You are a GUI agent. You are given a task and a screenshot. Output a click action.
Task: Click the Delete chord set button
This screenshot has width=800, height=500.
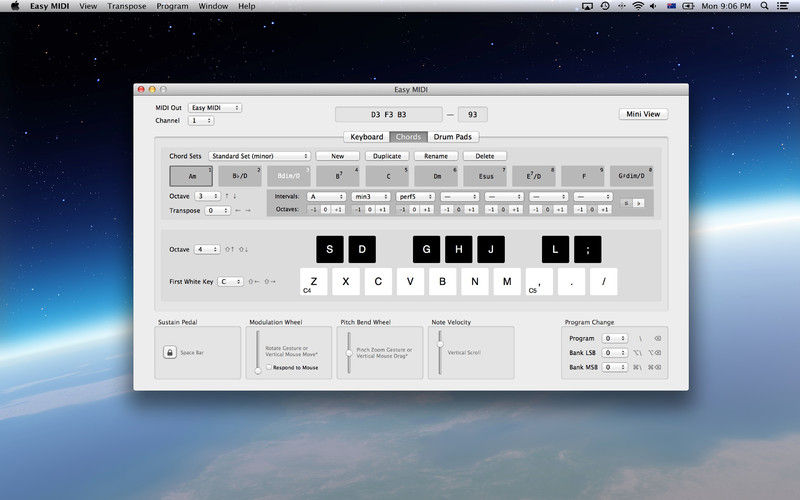click(x=485, y=156)
